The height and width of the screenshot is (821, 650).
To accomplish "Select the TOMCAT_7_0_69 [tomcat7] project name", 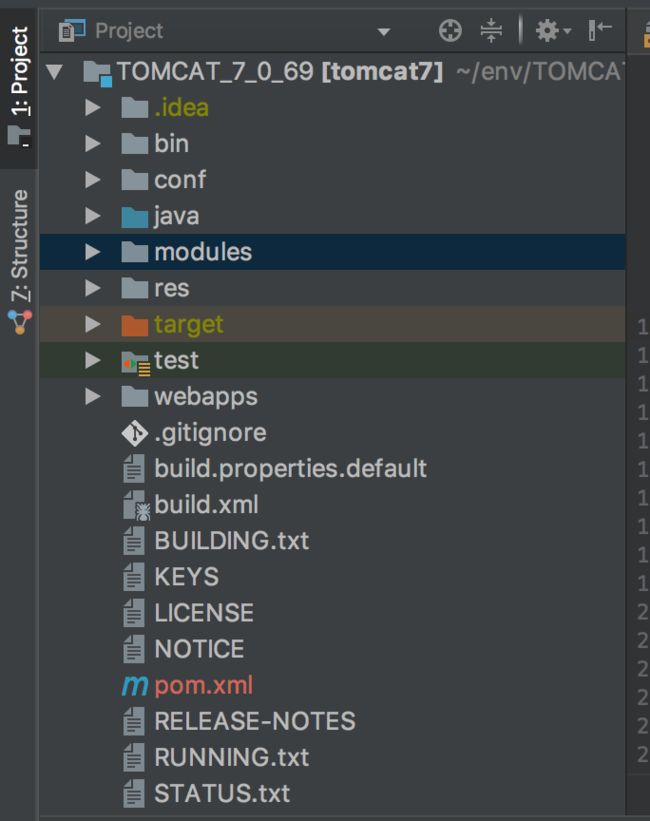I will coord(280,72).
